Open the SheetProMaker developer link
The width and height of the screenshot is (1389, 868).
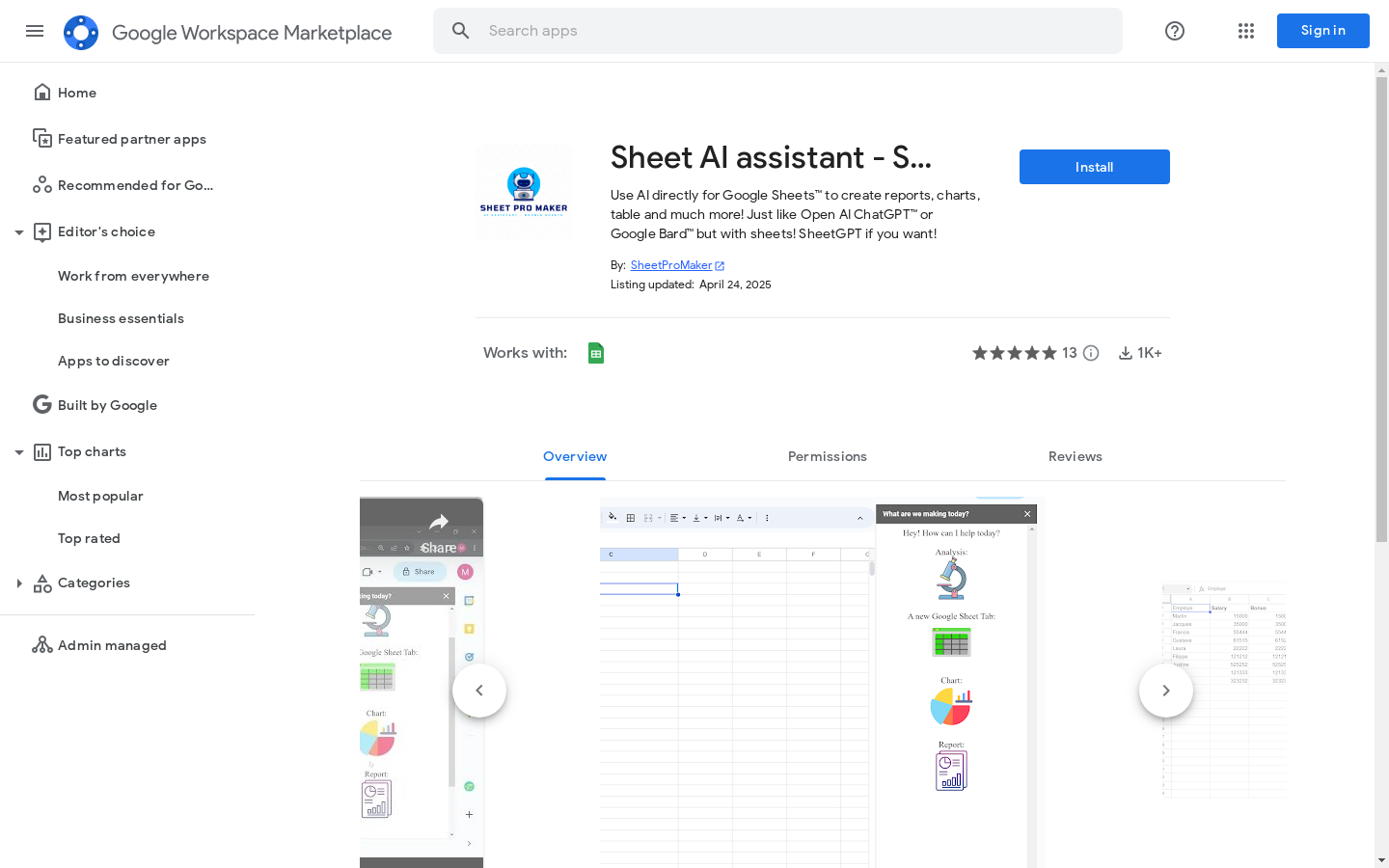671,265
